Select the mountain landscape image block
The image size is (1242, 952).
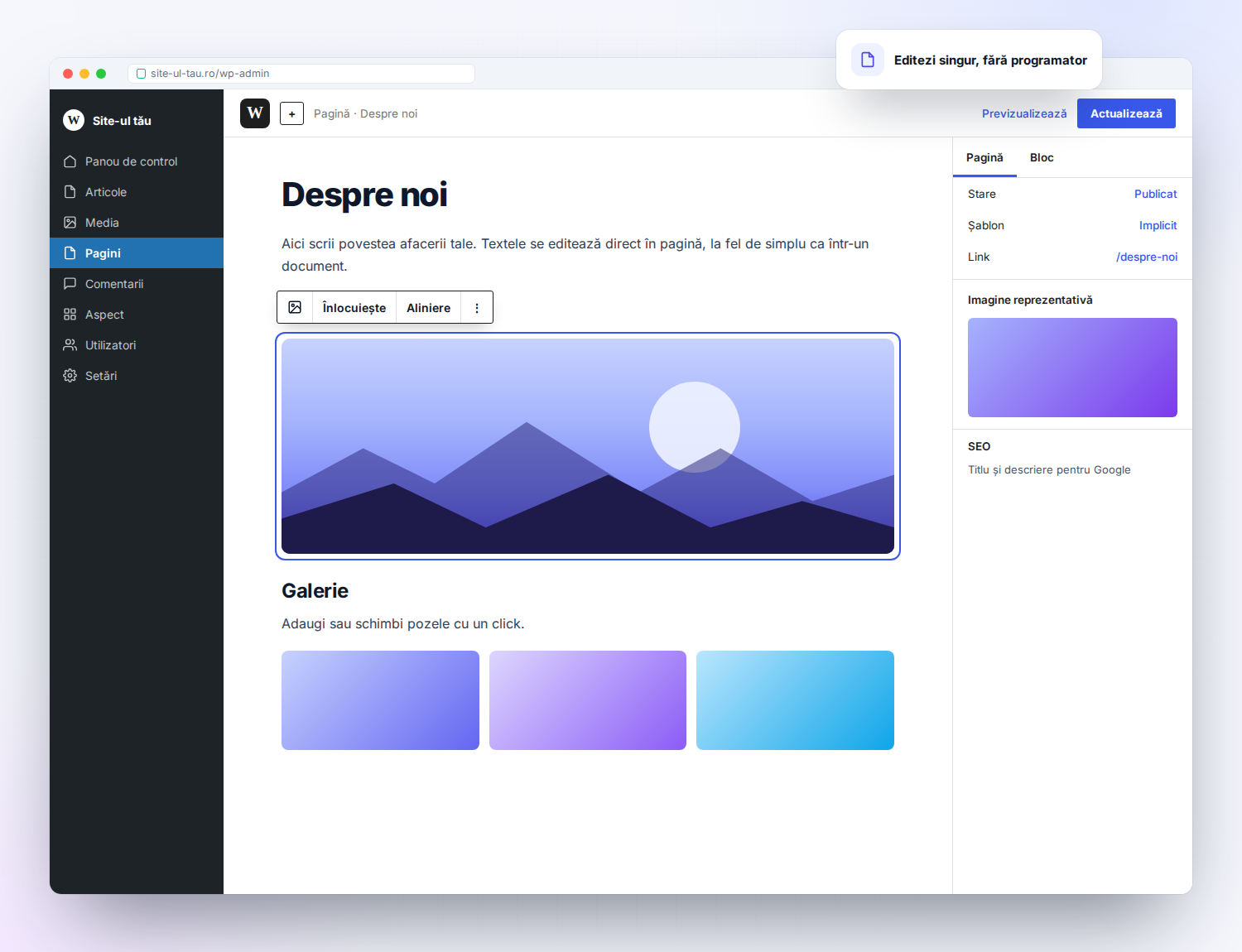click(x=588, y=446)
